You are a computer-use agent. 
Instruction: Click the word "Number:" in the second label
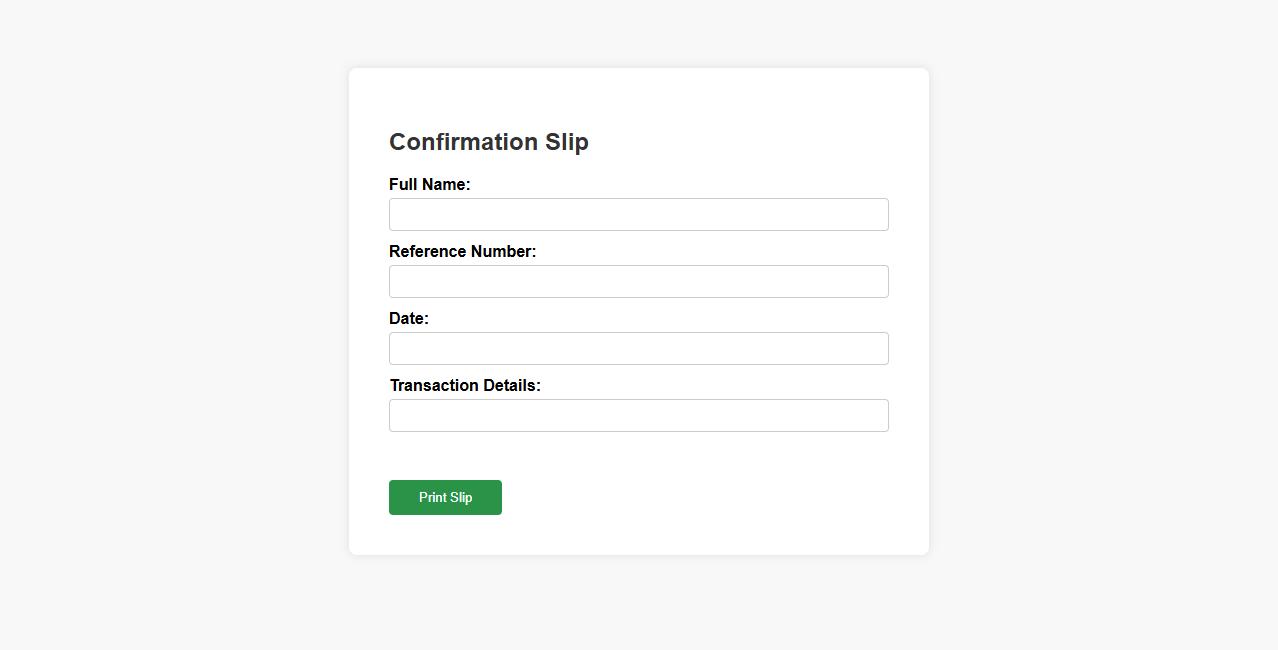pos(504,252)
